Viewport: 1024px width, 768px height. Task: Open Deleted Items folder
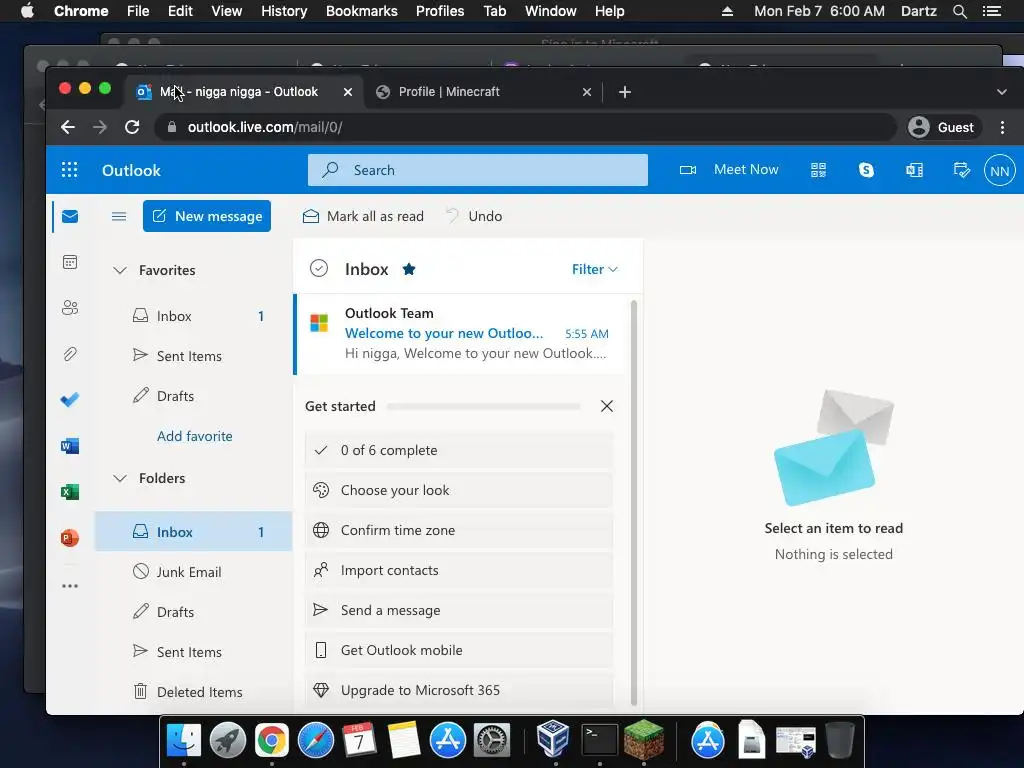193,692
